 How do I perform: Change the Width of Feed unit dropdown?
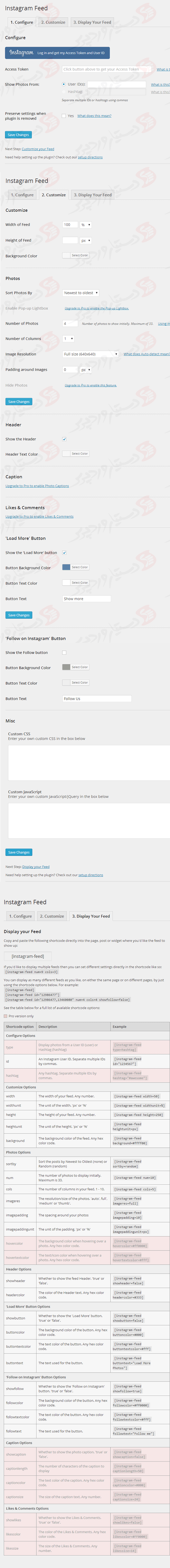pos(86,225)
